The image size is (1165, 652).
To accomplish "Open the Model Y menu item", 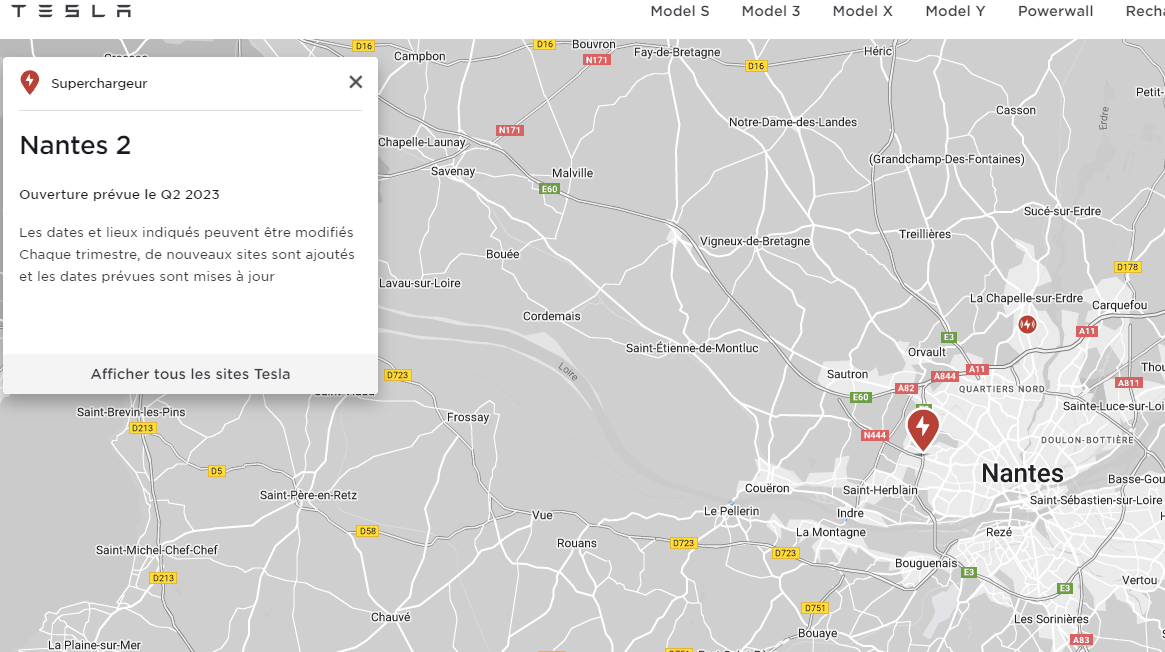I will click(x=955, y=11).
